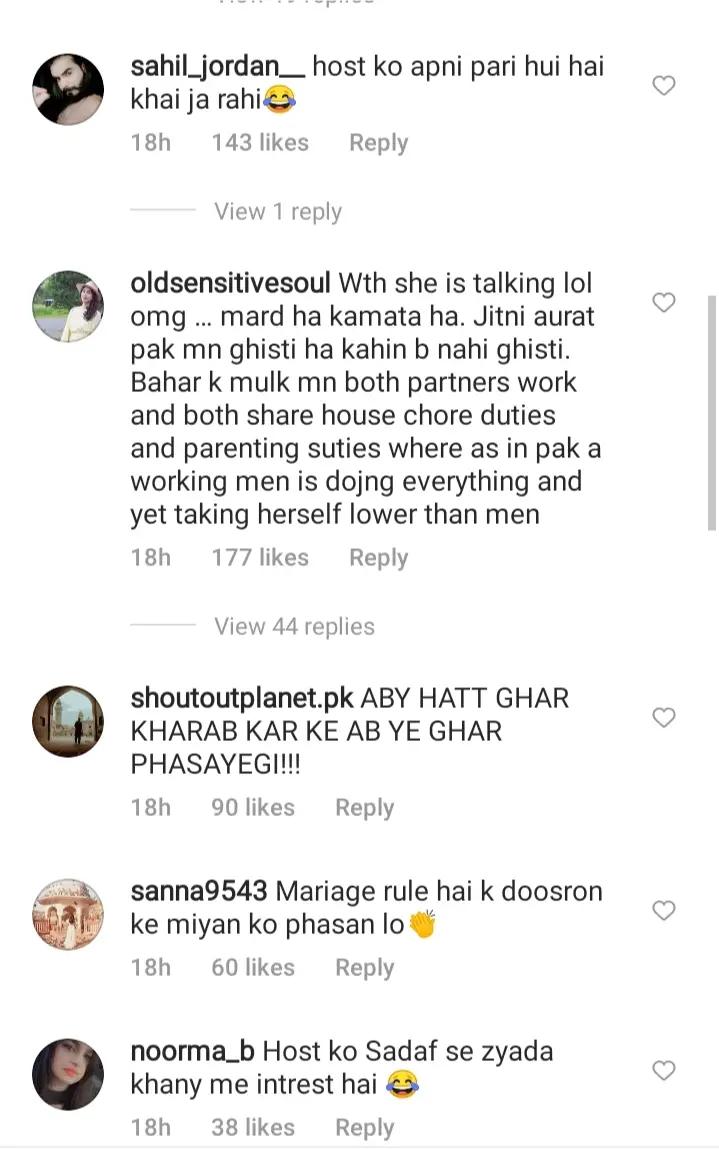Open sanna9543's profile avatar
Screen dimensions: 719x1150
pos(68,915)
